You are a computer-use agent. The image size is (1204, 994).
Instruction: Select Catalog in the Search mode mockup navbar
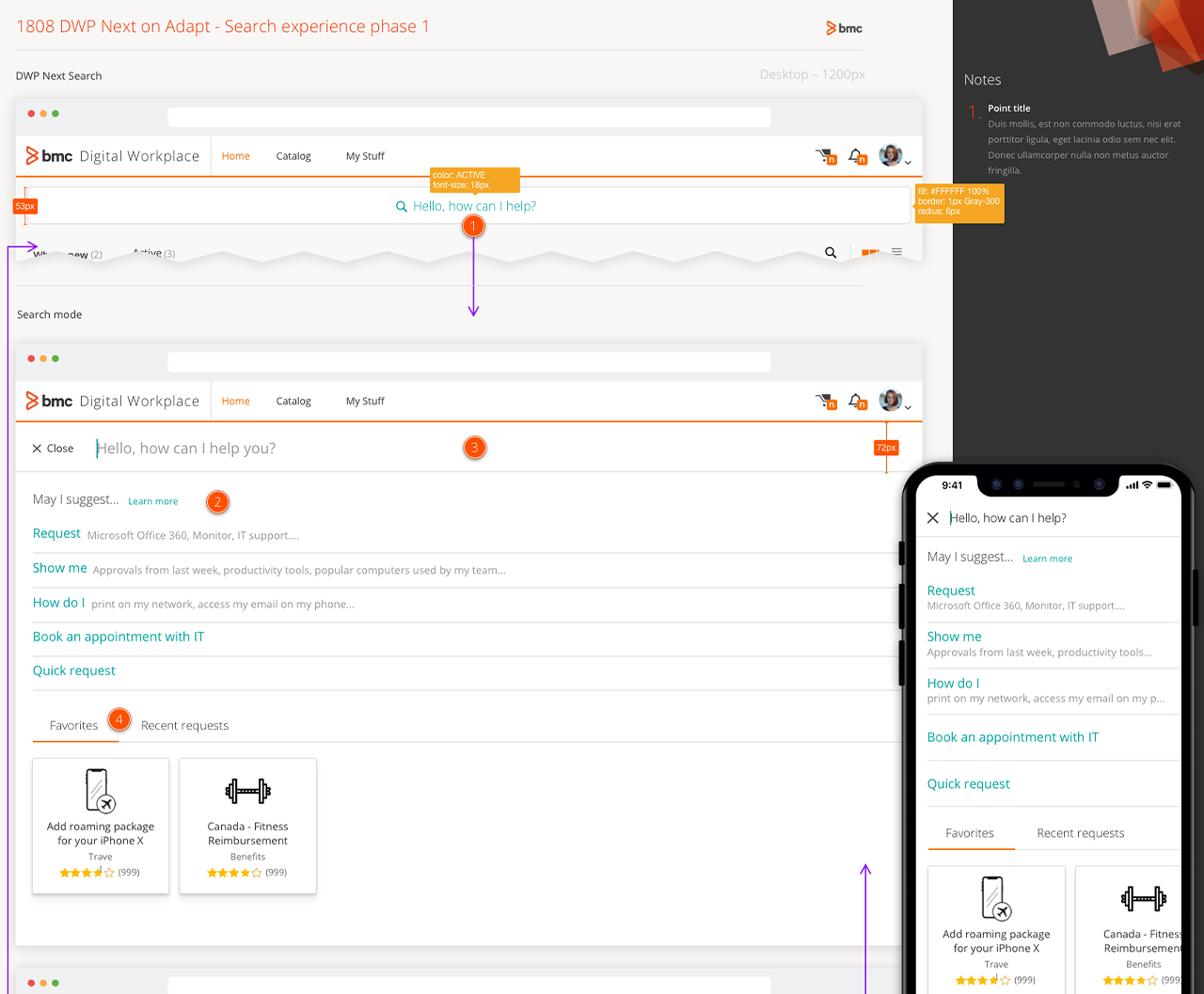(x=293, y=401)
